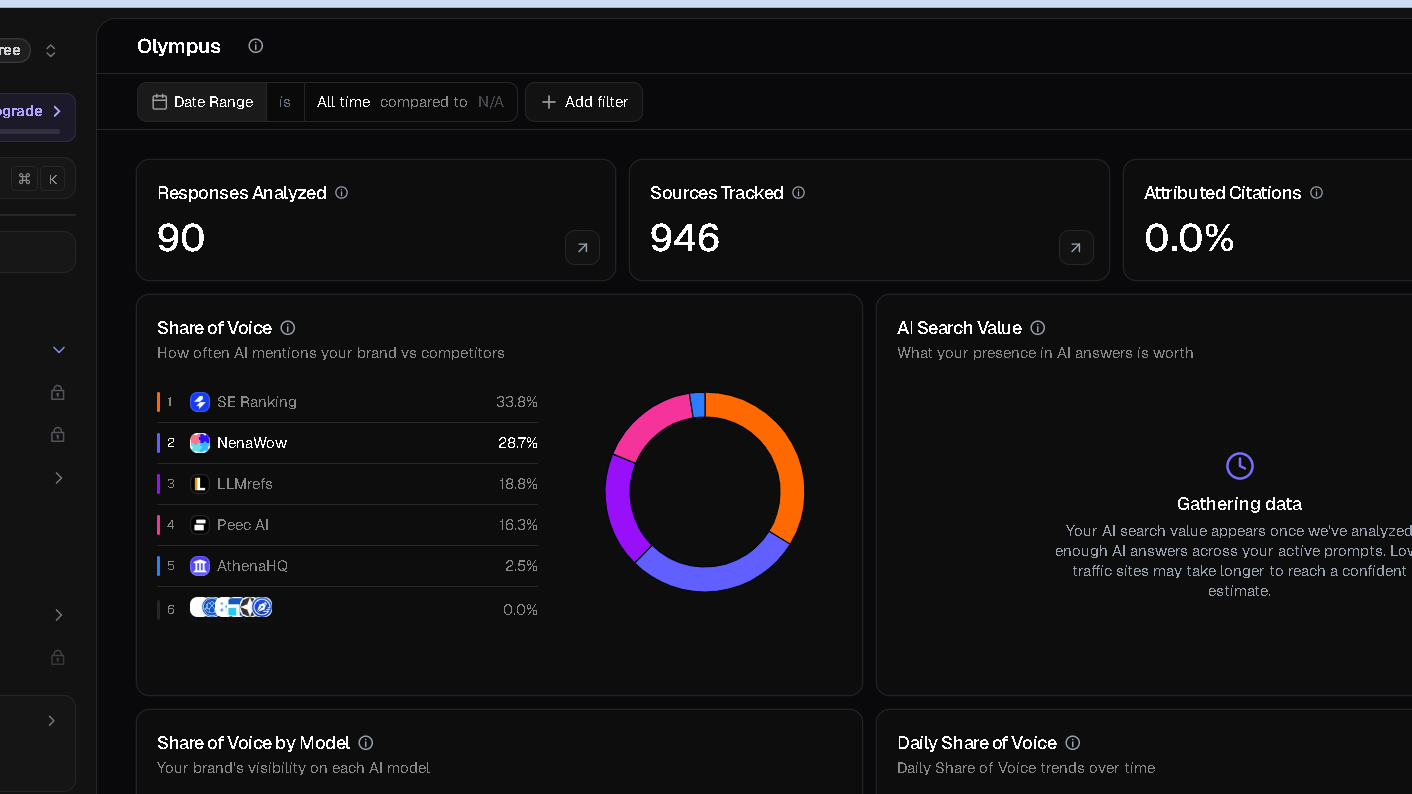Click the AthenaHQ logo icon
1412x794 pixels.
[200, 566]
